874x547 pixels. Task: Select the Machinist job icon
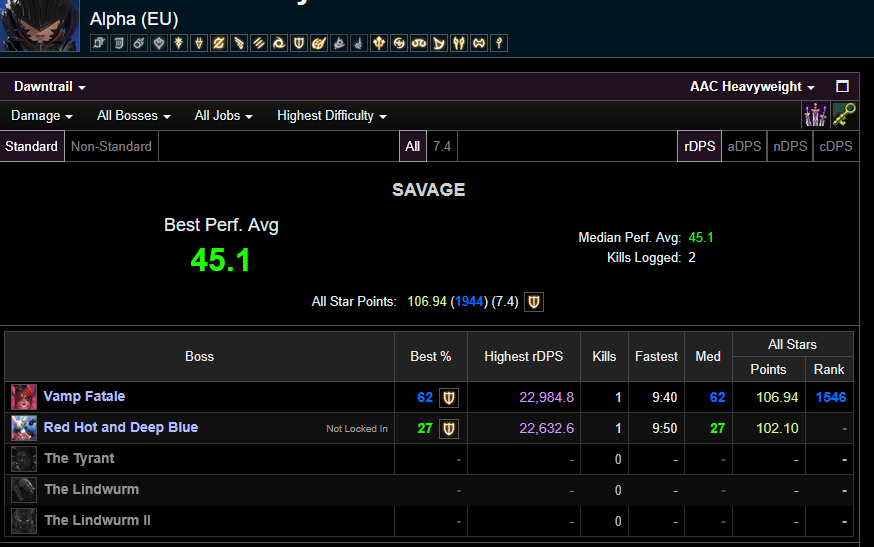point(239,43)
